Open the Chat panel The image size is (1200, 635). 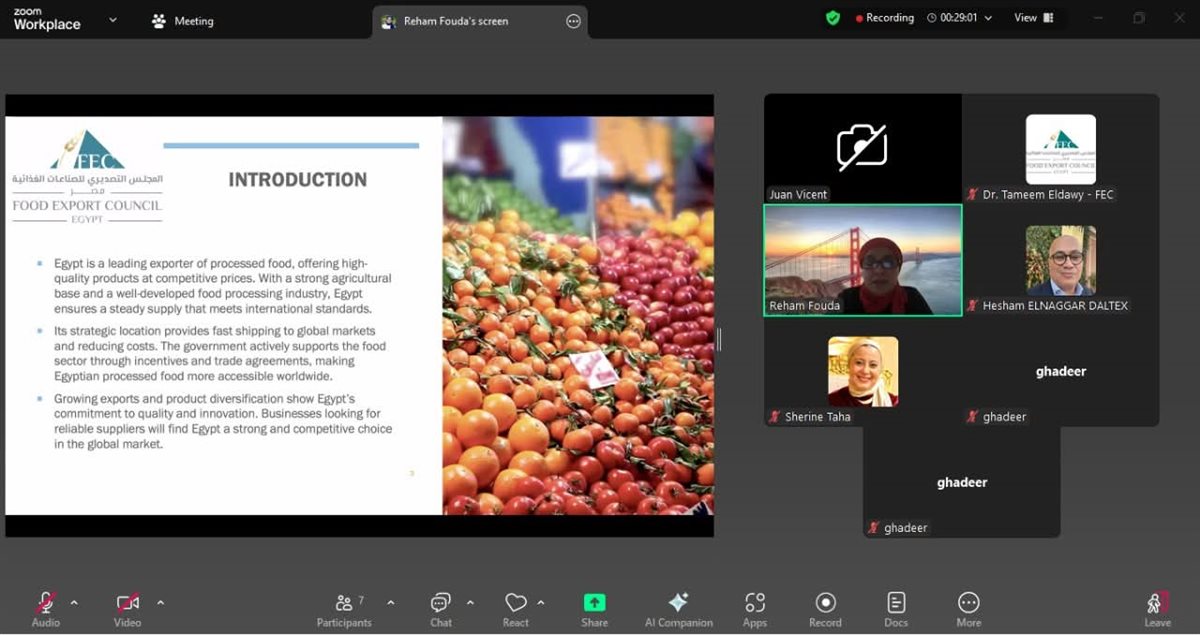441,608
